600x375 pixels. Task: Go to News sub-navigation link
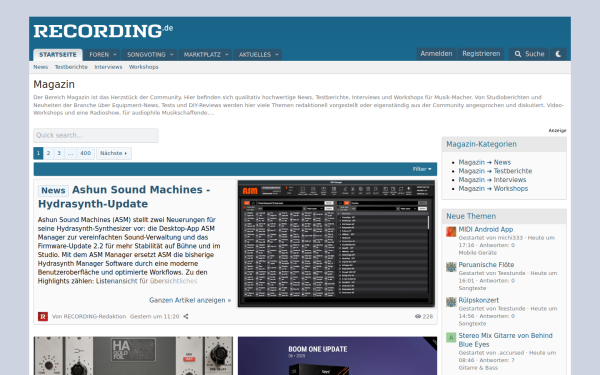[41, 67]
